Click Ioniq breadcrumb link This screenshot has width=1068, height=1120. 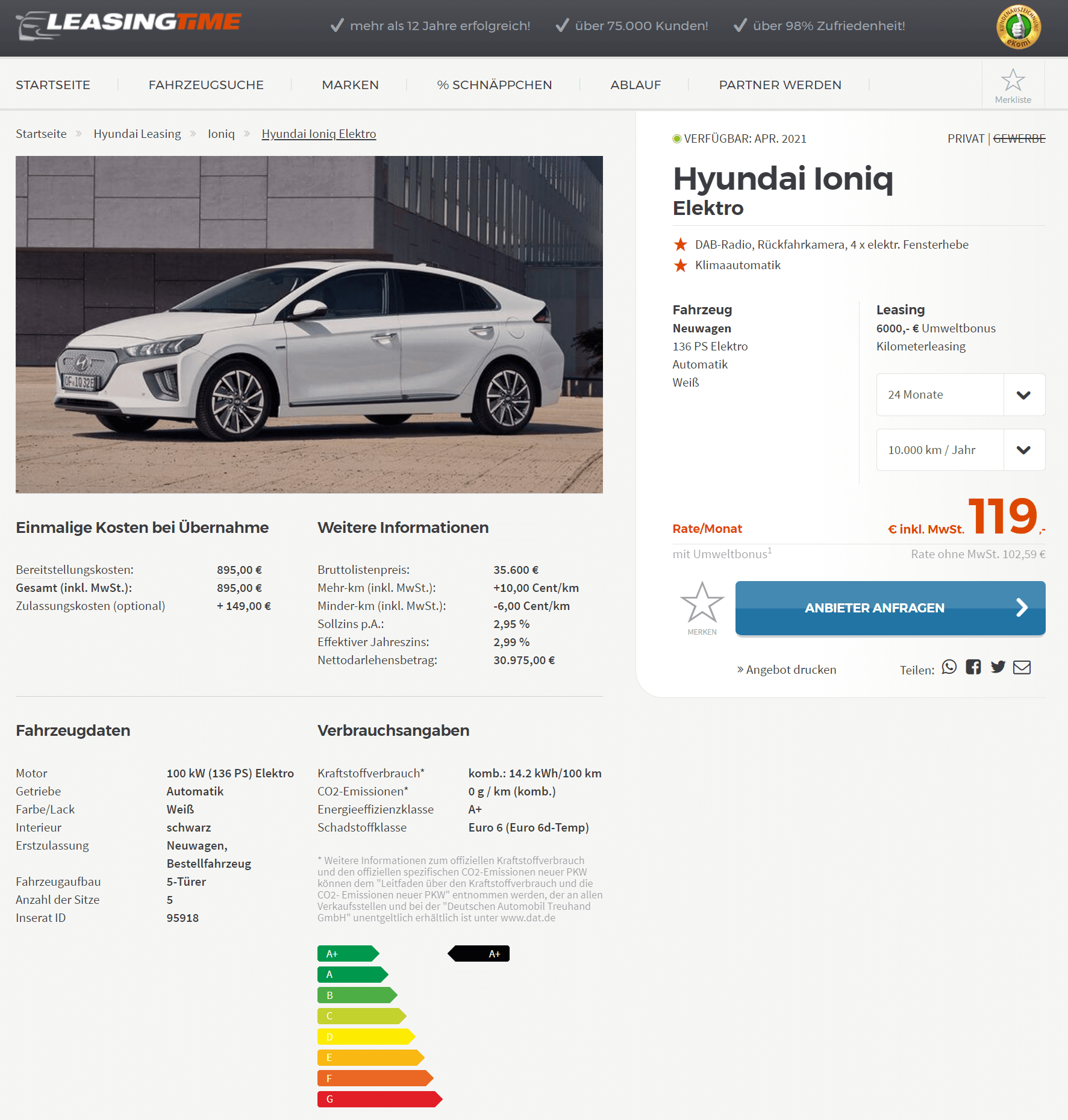221,134
